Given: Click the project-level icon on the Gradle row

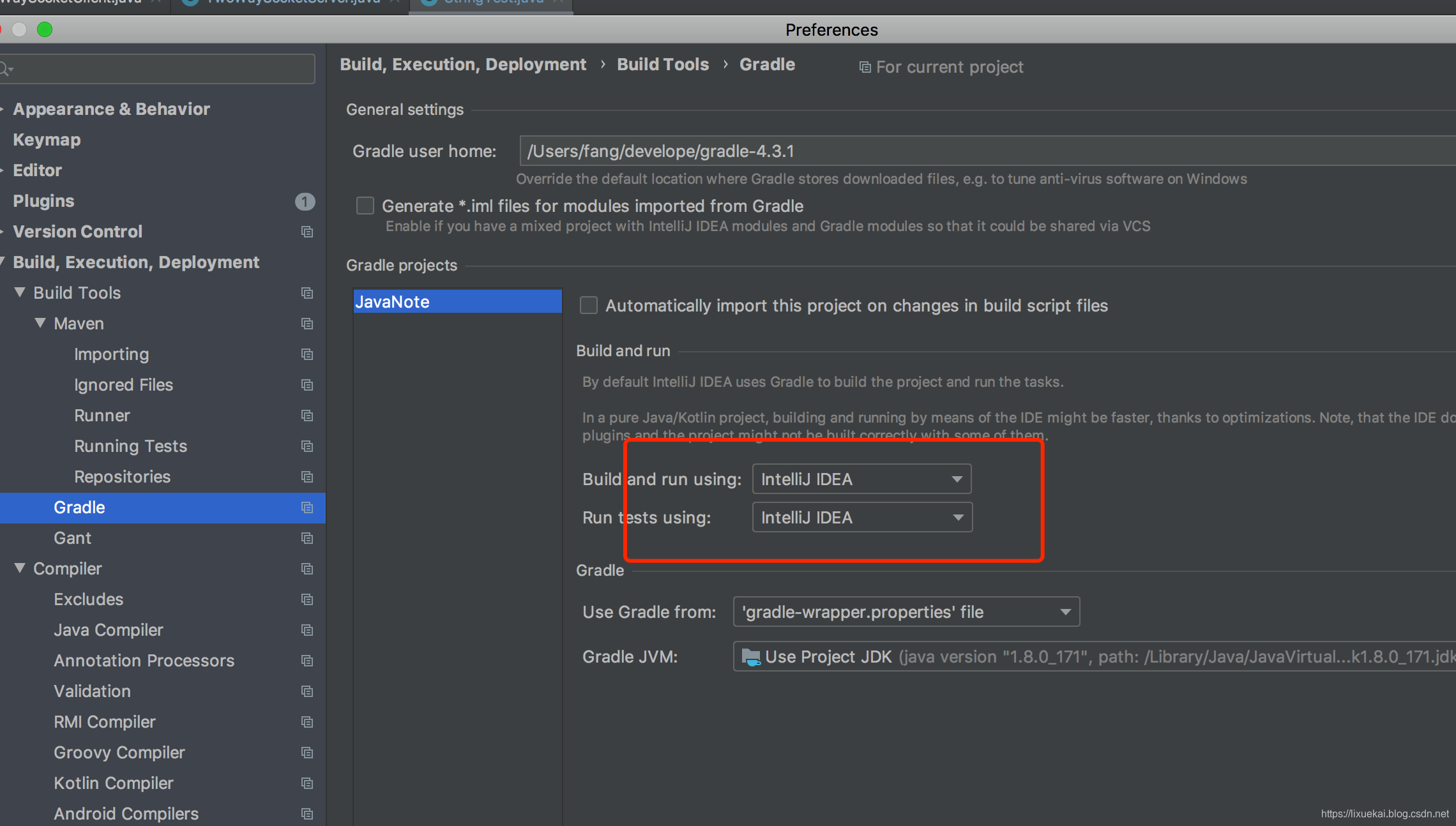Looking at the screenshot, I should (307, 507).
